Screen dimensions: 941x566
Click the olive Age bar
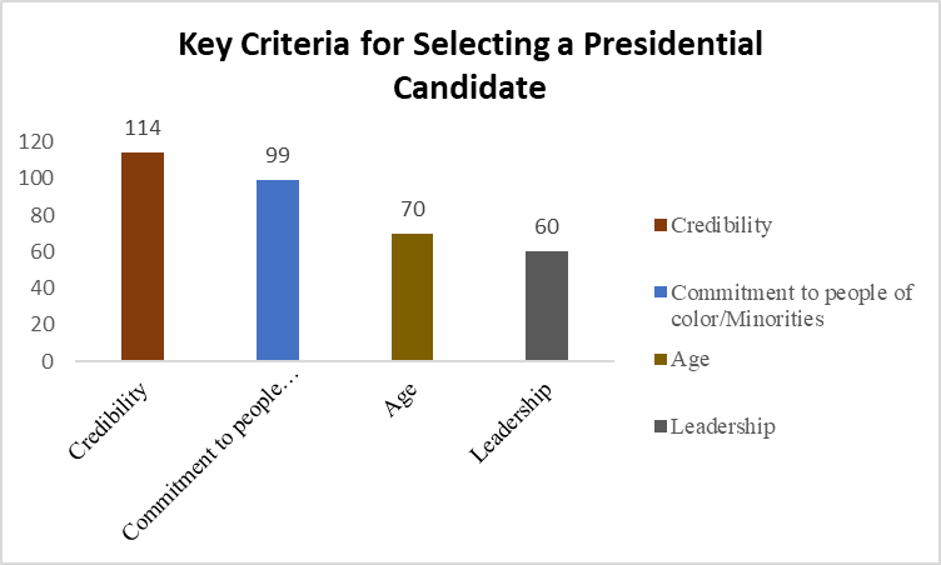coord(412,297)
